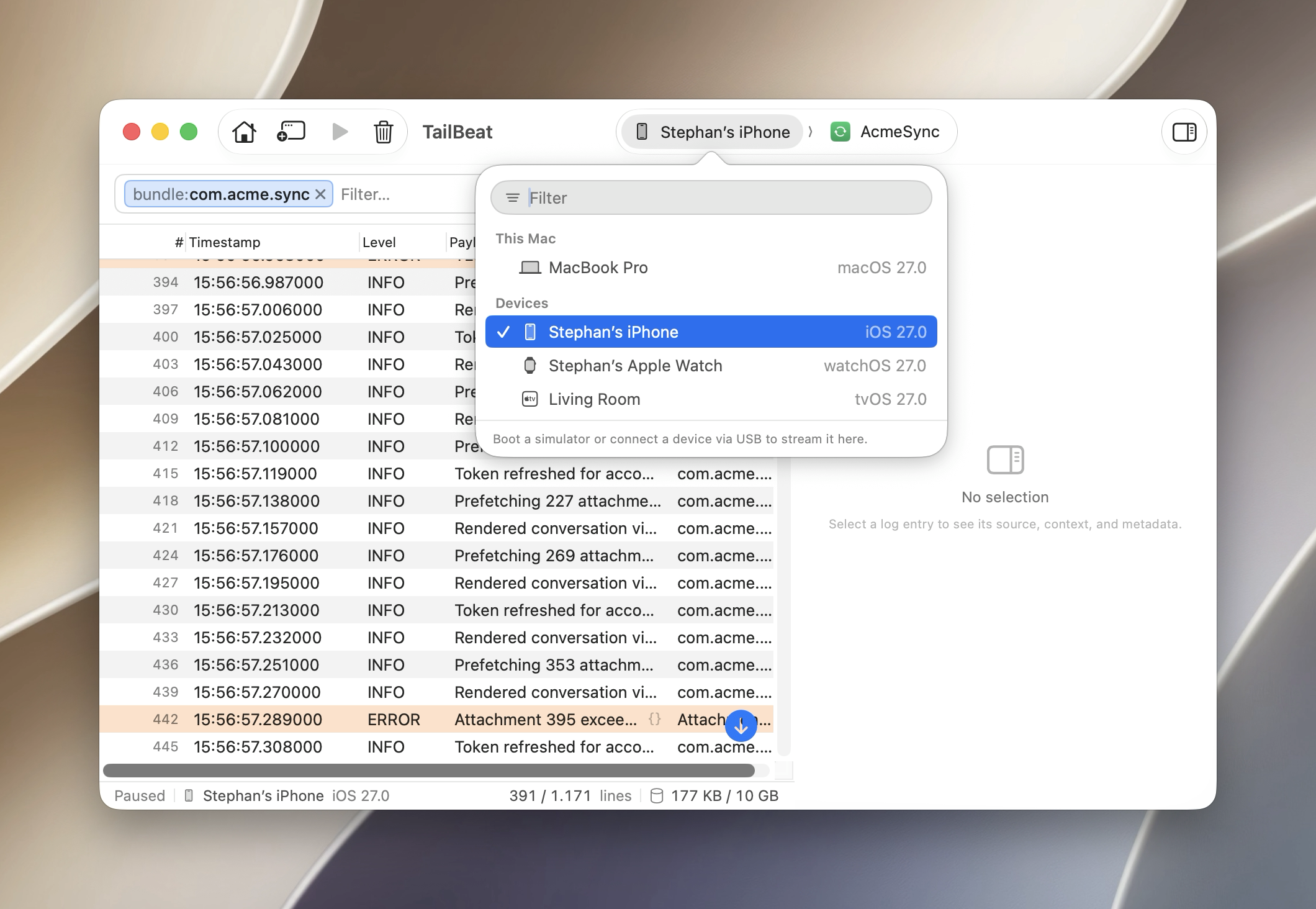Image resolution: width=1316 pixels, height=909 pixels.
Task: Click the watchOS 27.0 label
Action: tap(875, 366)
